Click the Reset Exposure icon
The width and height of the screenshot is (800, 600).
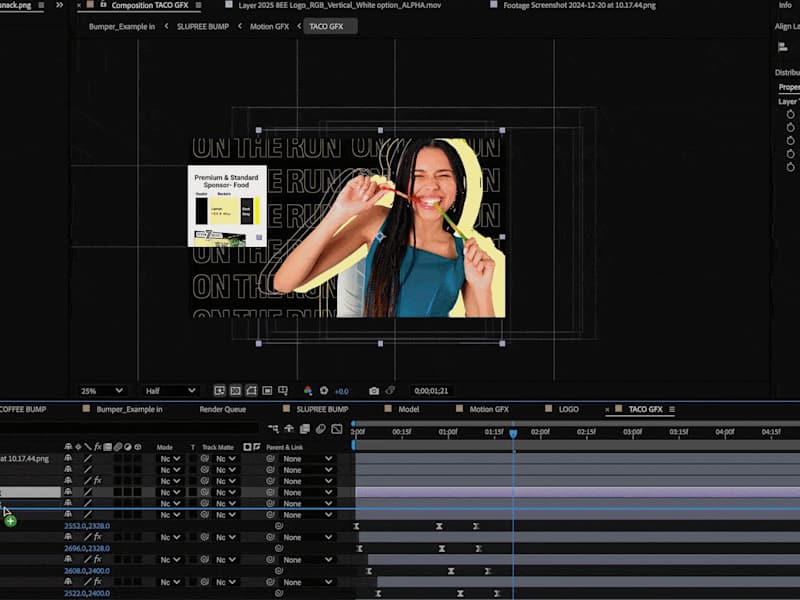[324, 391]
